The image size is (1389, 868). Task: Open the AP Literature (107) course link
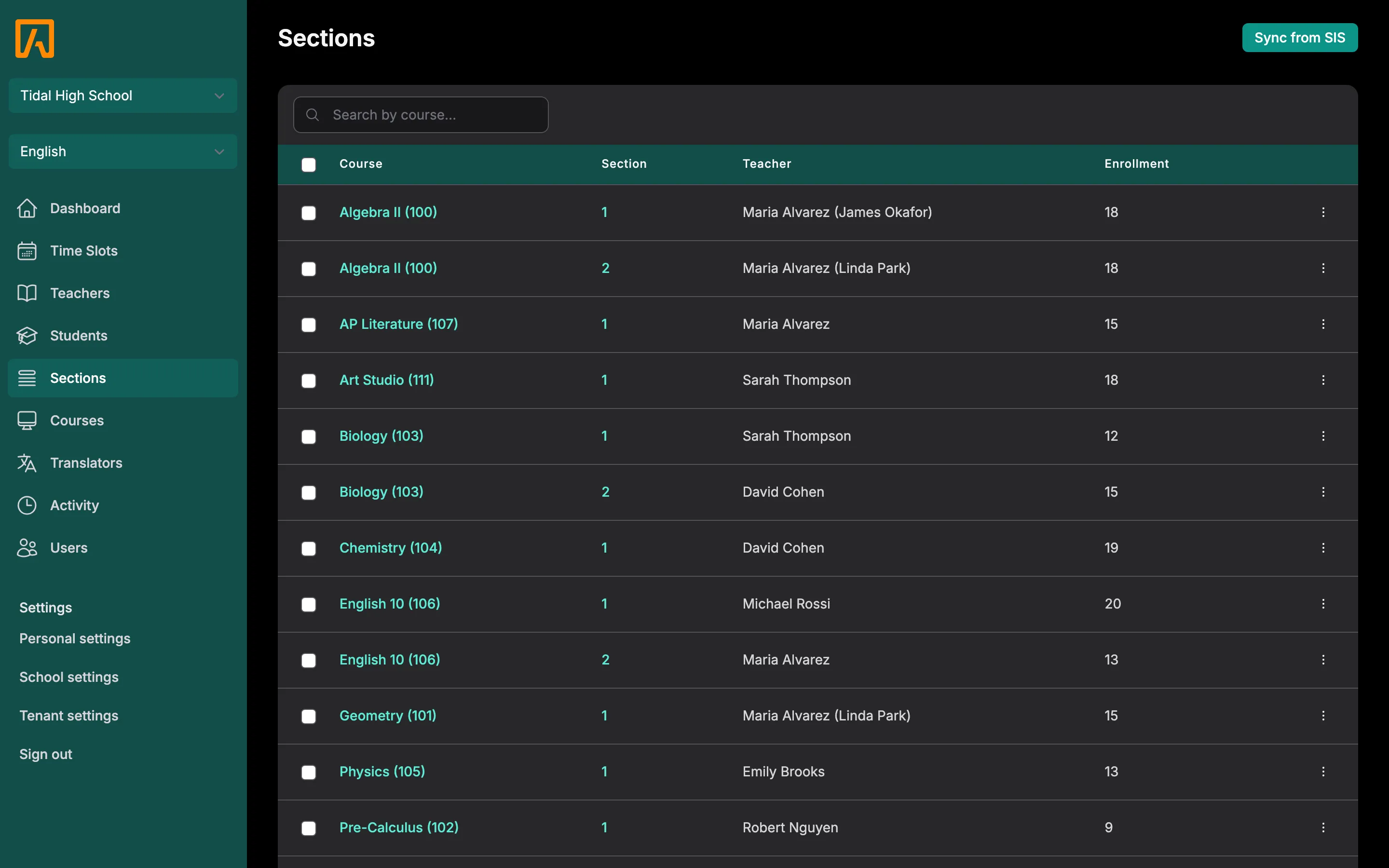coord(398,325)
